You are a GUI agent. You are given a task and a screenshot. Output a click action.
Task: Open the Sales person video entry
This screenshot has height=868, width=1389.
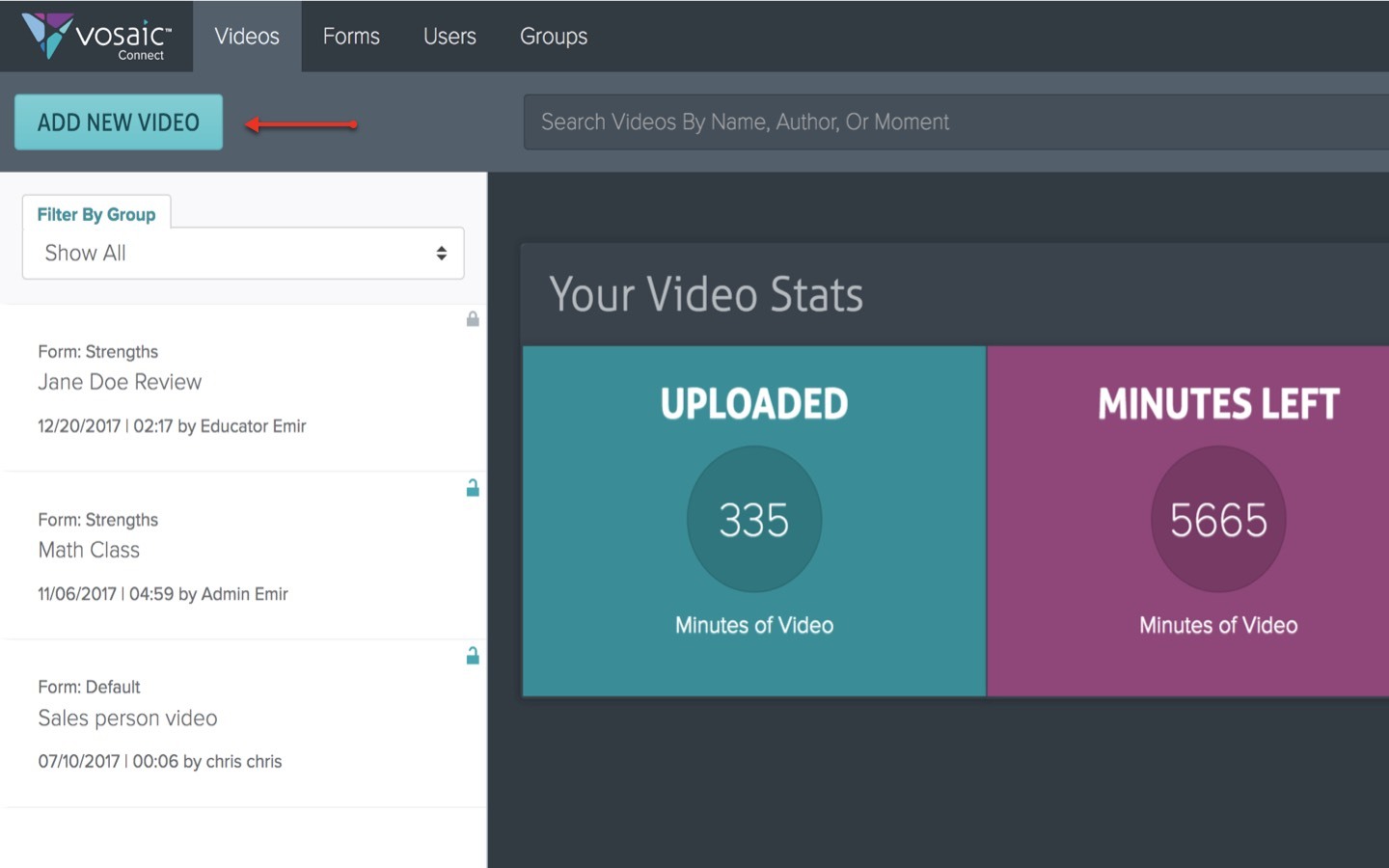click(x=127, y=718)
